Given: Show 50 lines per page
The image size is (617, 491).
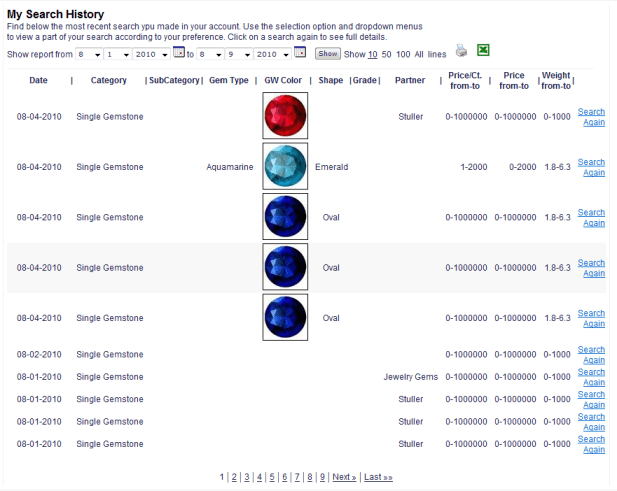Looking at the screenshot, I should [x=386, y=54].
